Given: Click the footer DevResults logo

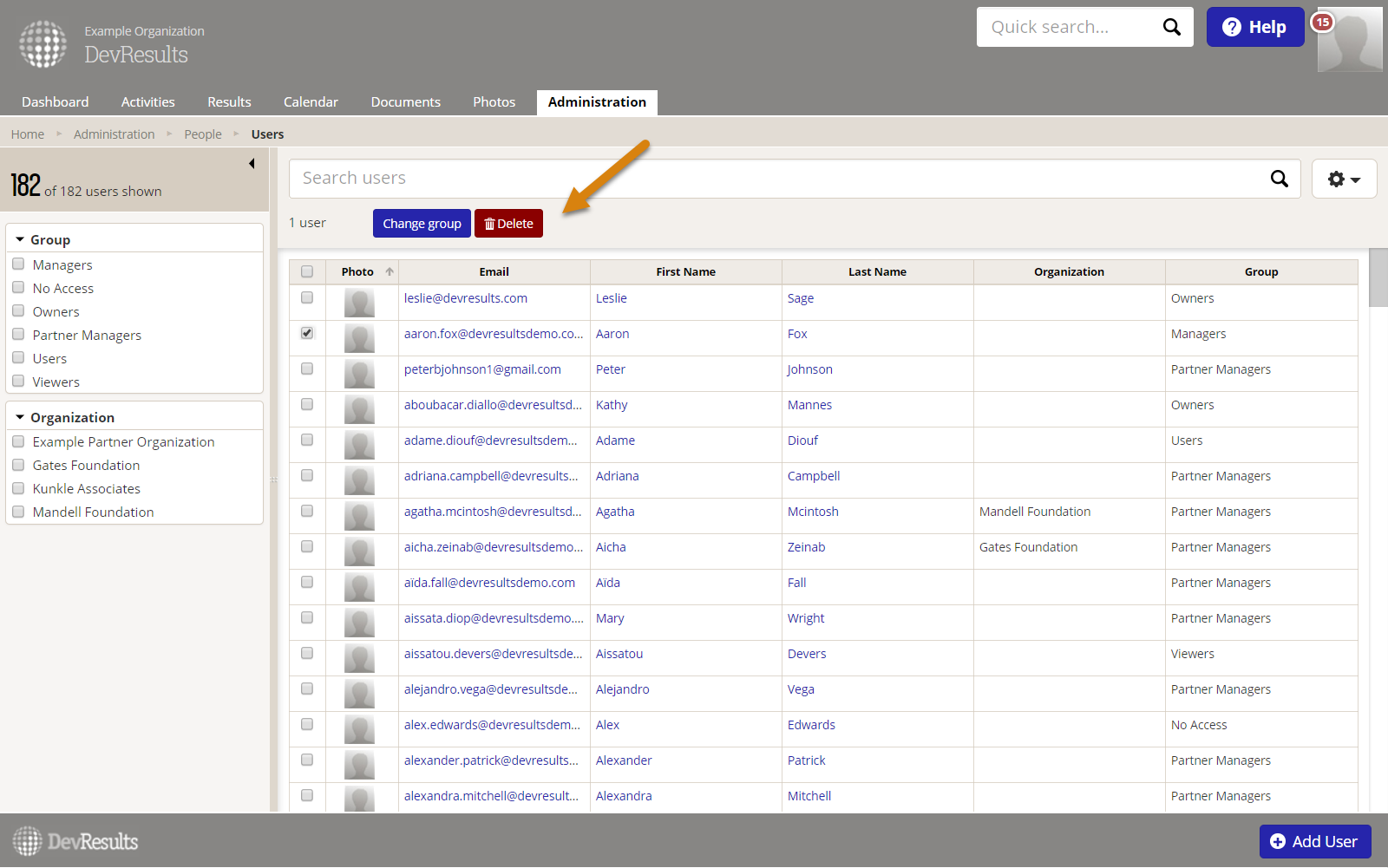Looking at the screenshot, I should point(75,841).
